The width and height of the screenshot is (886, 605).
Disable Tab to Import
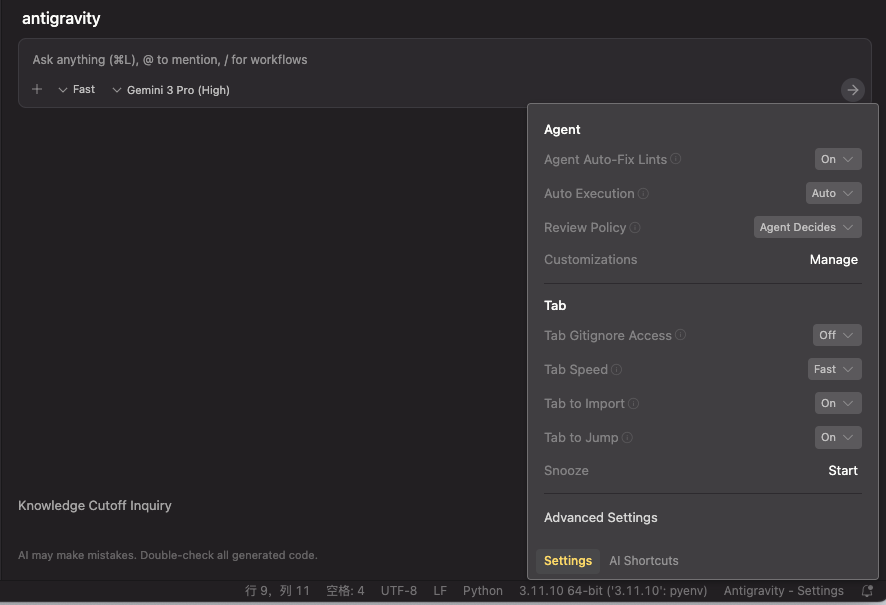pos(837,403)
